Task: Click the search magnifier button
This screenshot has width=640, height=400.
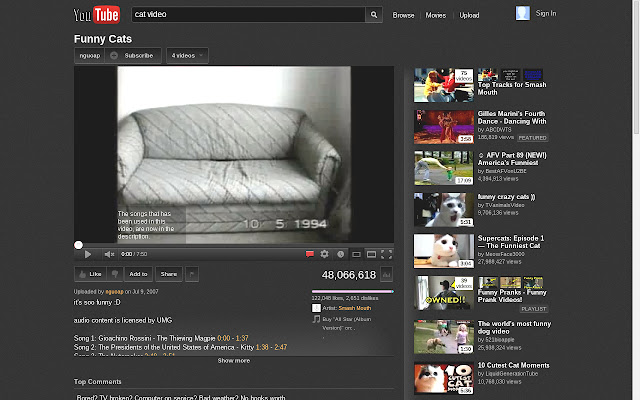Action: click(373, 15)
